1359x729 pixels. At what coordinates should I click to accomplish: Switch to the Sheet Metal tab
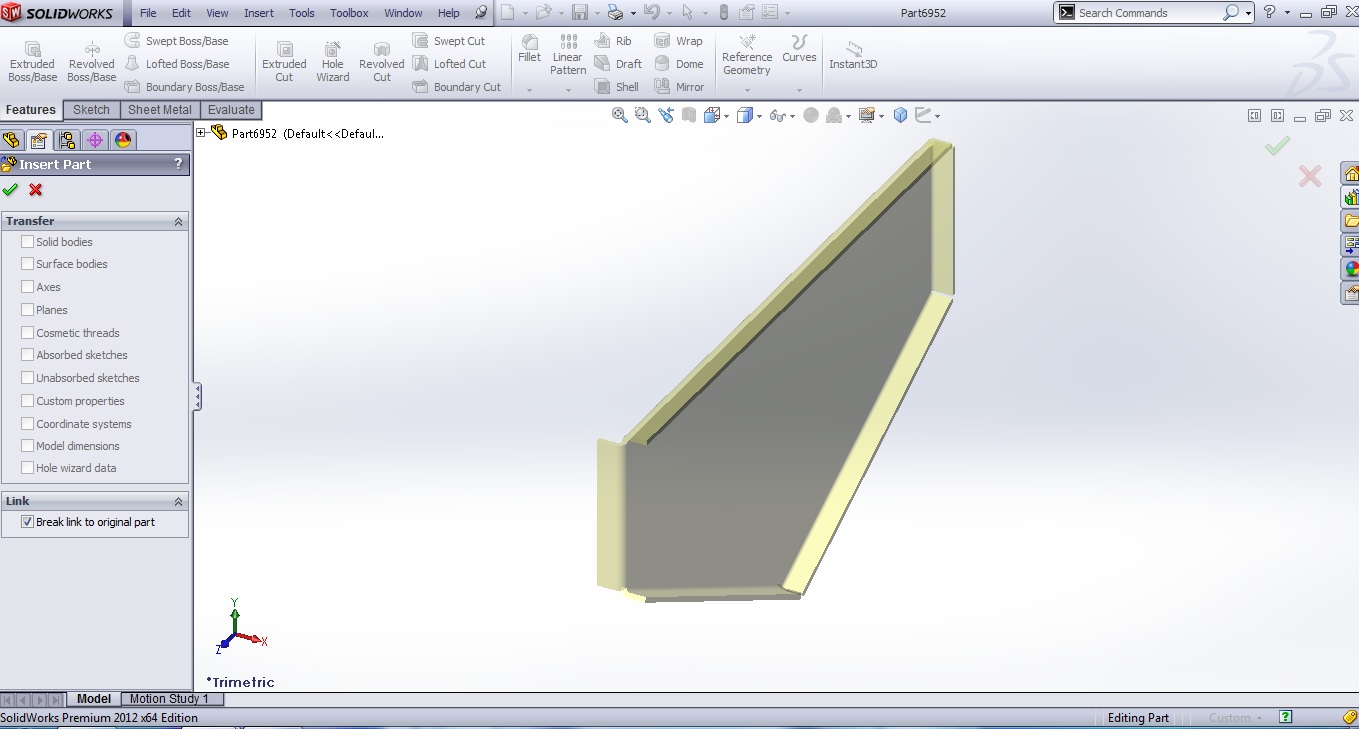pyautogui.click(x=159, y=109)
